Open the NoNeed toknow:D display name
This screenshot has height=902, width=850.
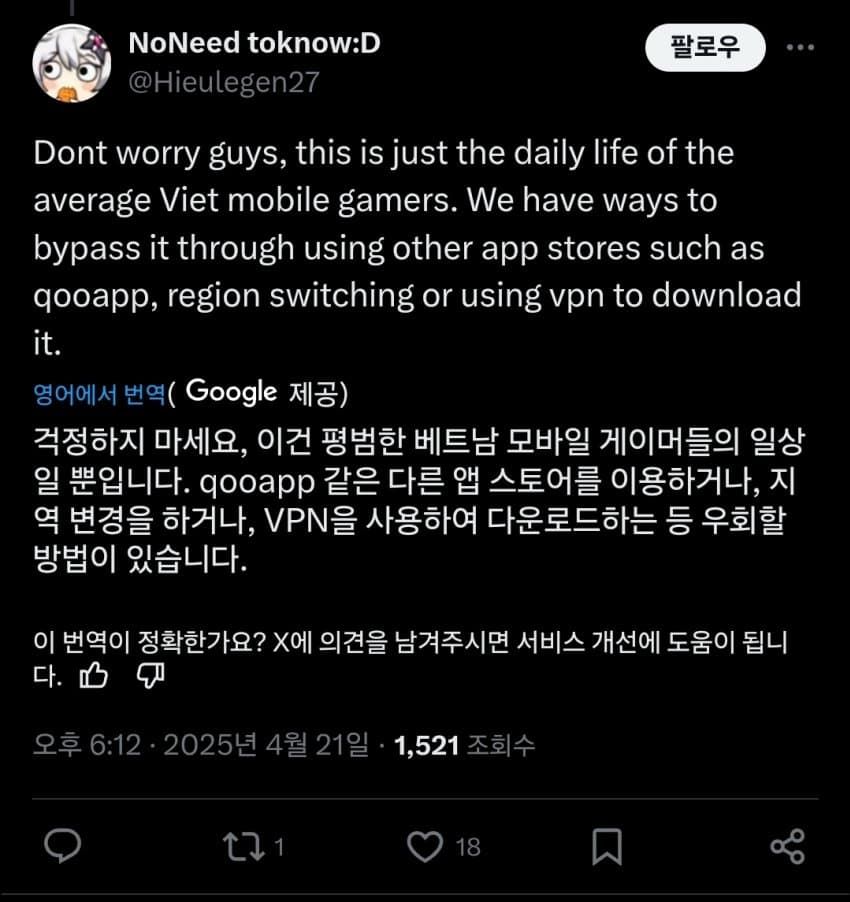(254, 43)
